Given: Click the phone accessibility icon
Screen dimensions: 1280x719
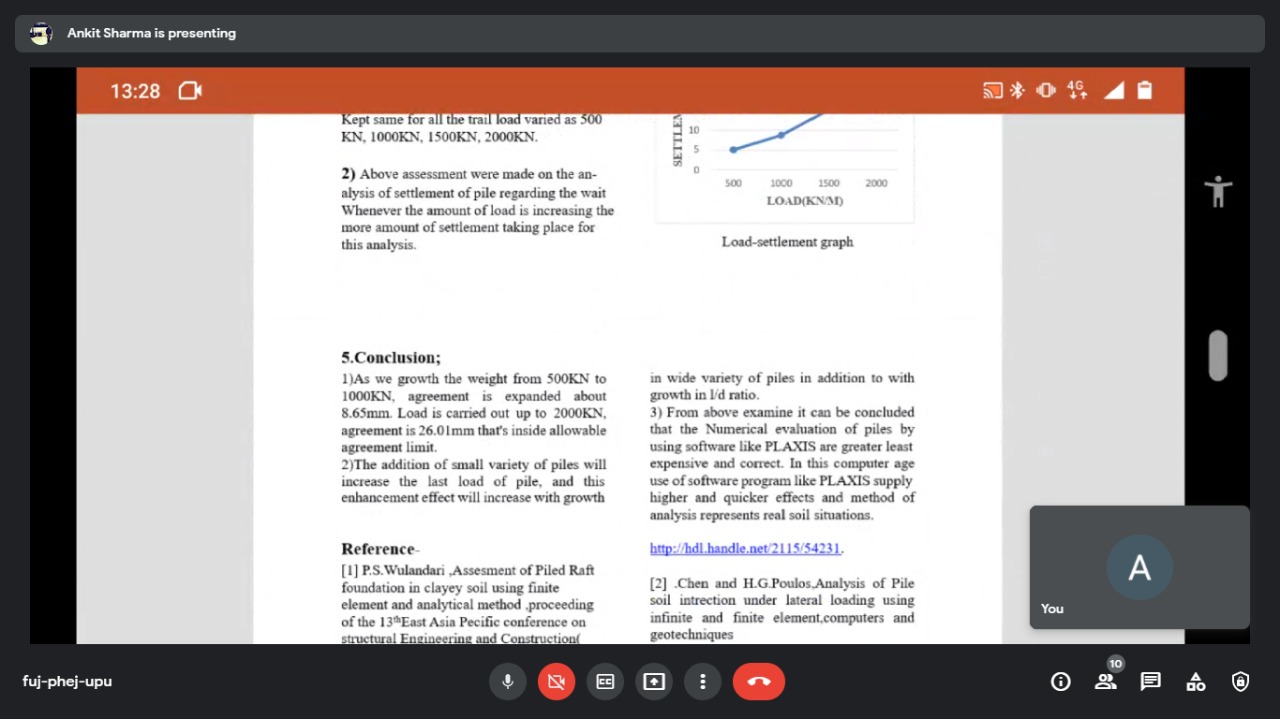Looking at the screenshot, I should coord(1218,191).
